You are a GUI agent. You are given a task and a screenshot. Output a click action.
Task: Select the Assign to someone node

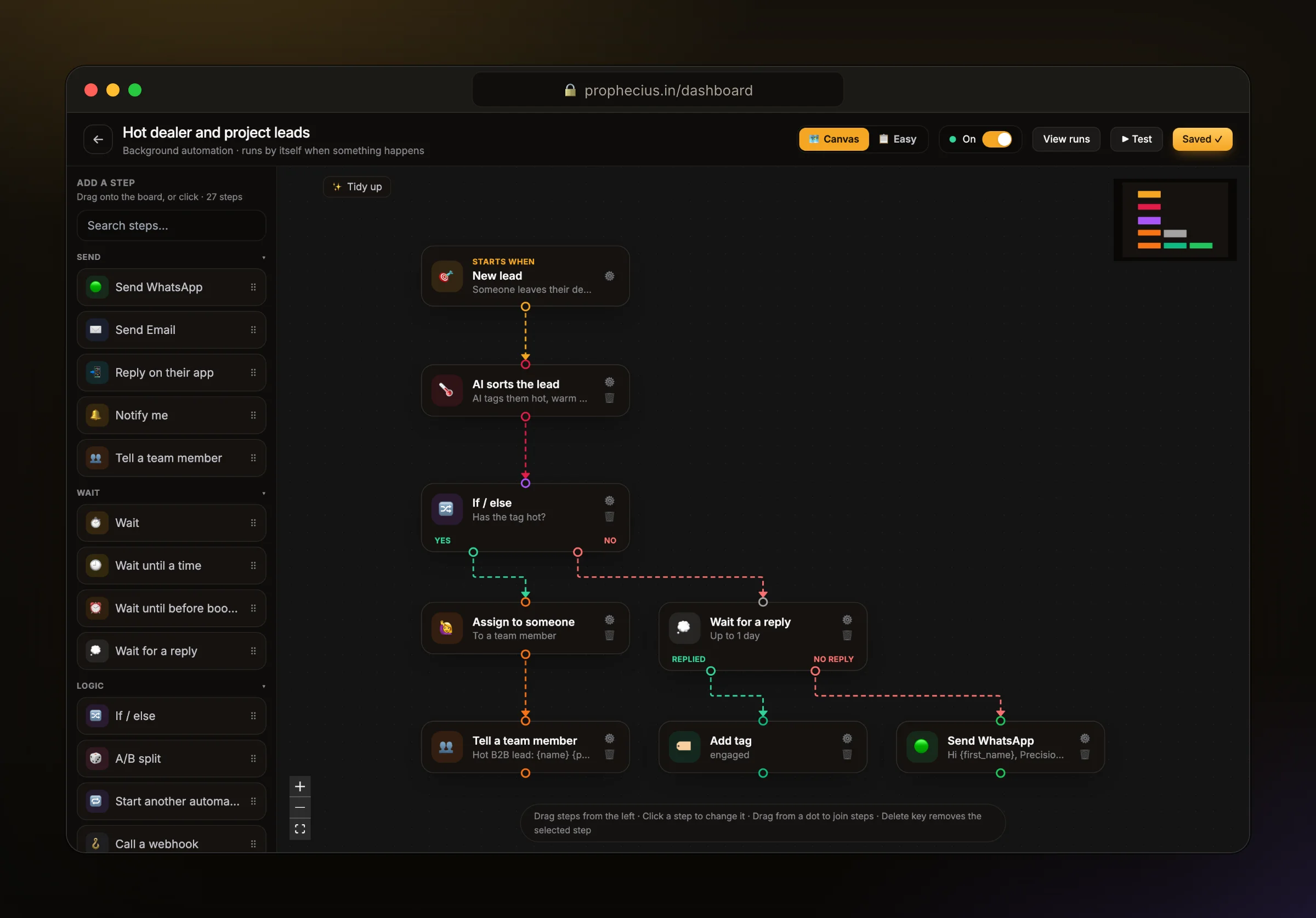[x=525, y=628]
